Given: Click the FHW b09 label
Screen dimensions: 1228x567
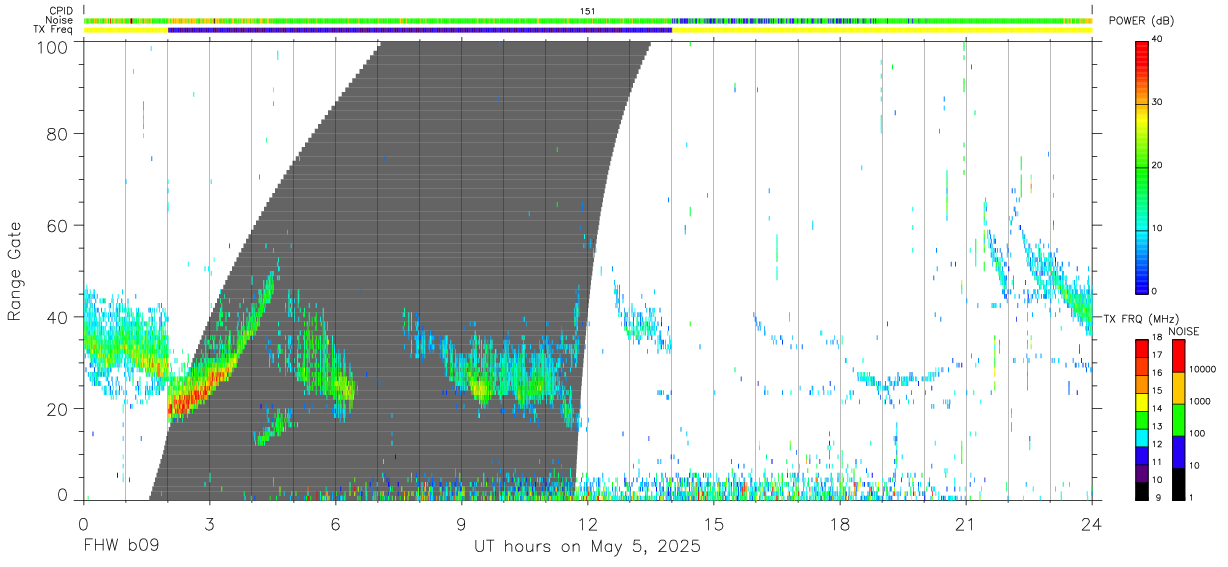Looking at the screenshot, I should (121, 547).
